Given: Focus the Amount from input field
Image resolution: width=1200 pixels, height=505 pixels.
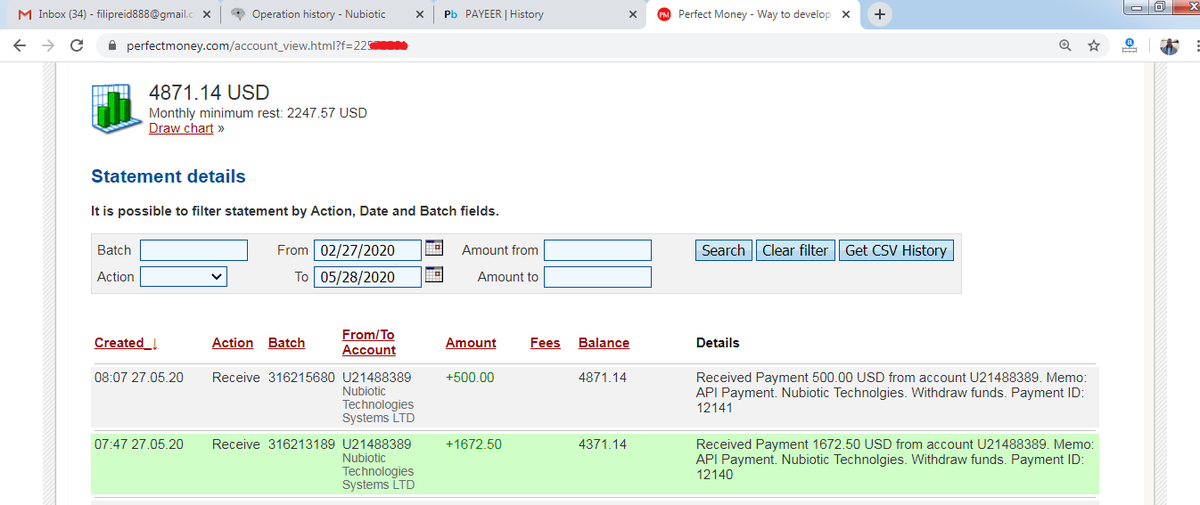Looking at the screenshot, I should [x=598, y=250].
